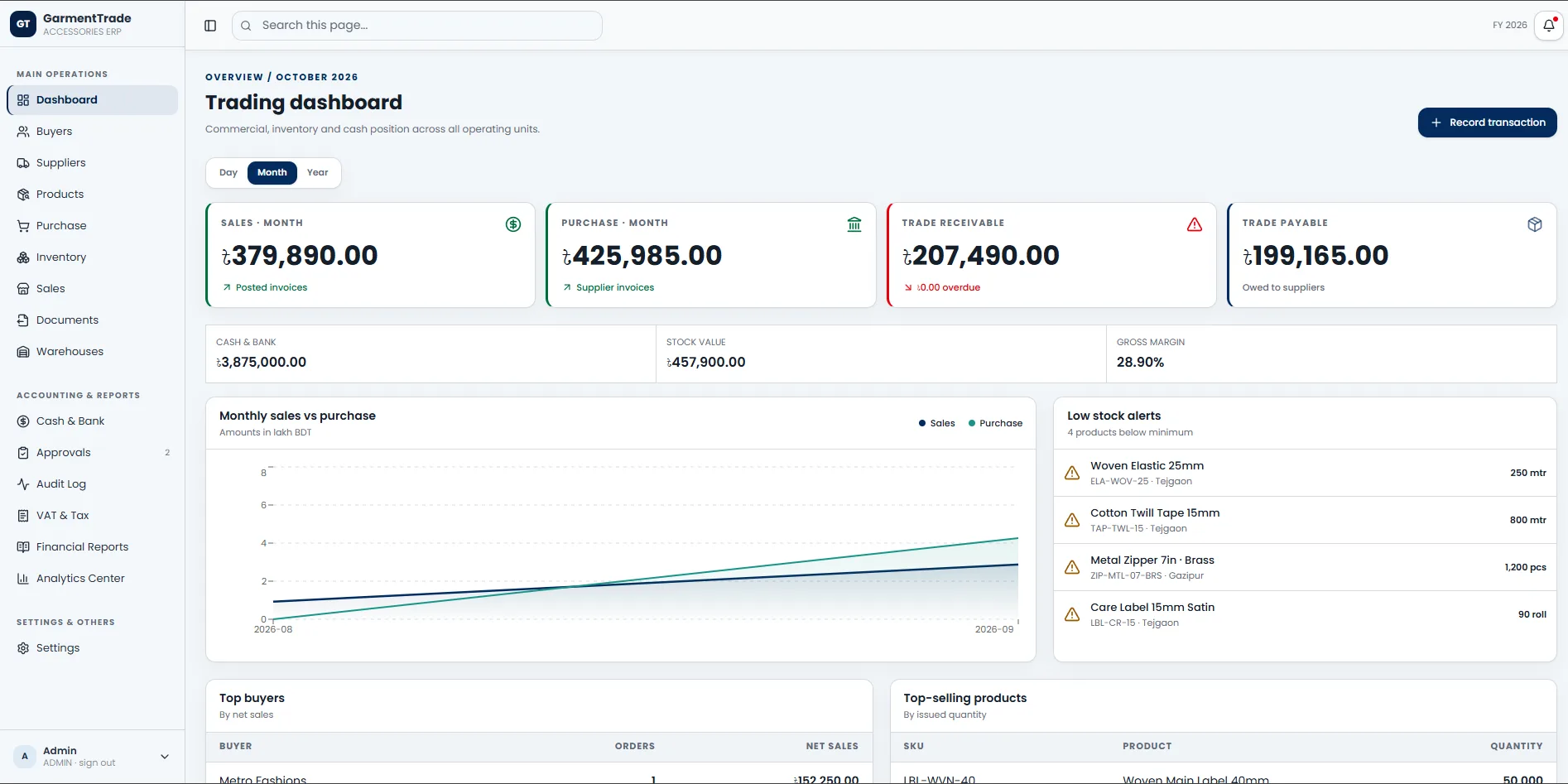The height and width of the screenshot is (784, 1568).
Task: Click the Financial Reports book icon
Action: [x=23, y=547]
